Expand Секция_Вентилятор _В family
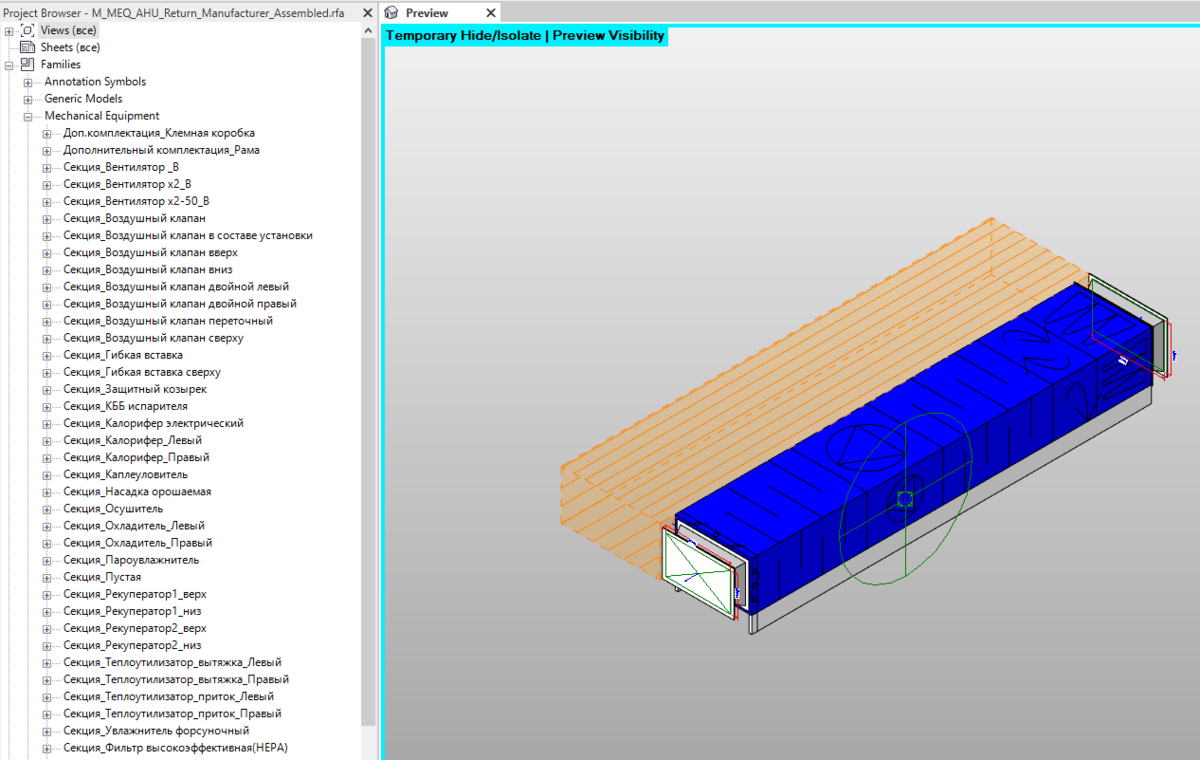1200x760 pixels. click(47, 167)
